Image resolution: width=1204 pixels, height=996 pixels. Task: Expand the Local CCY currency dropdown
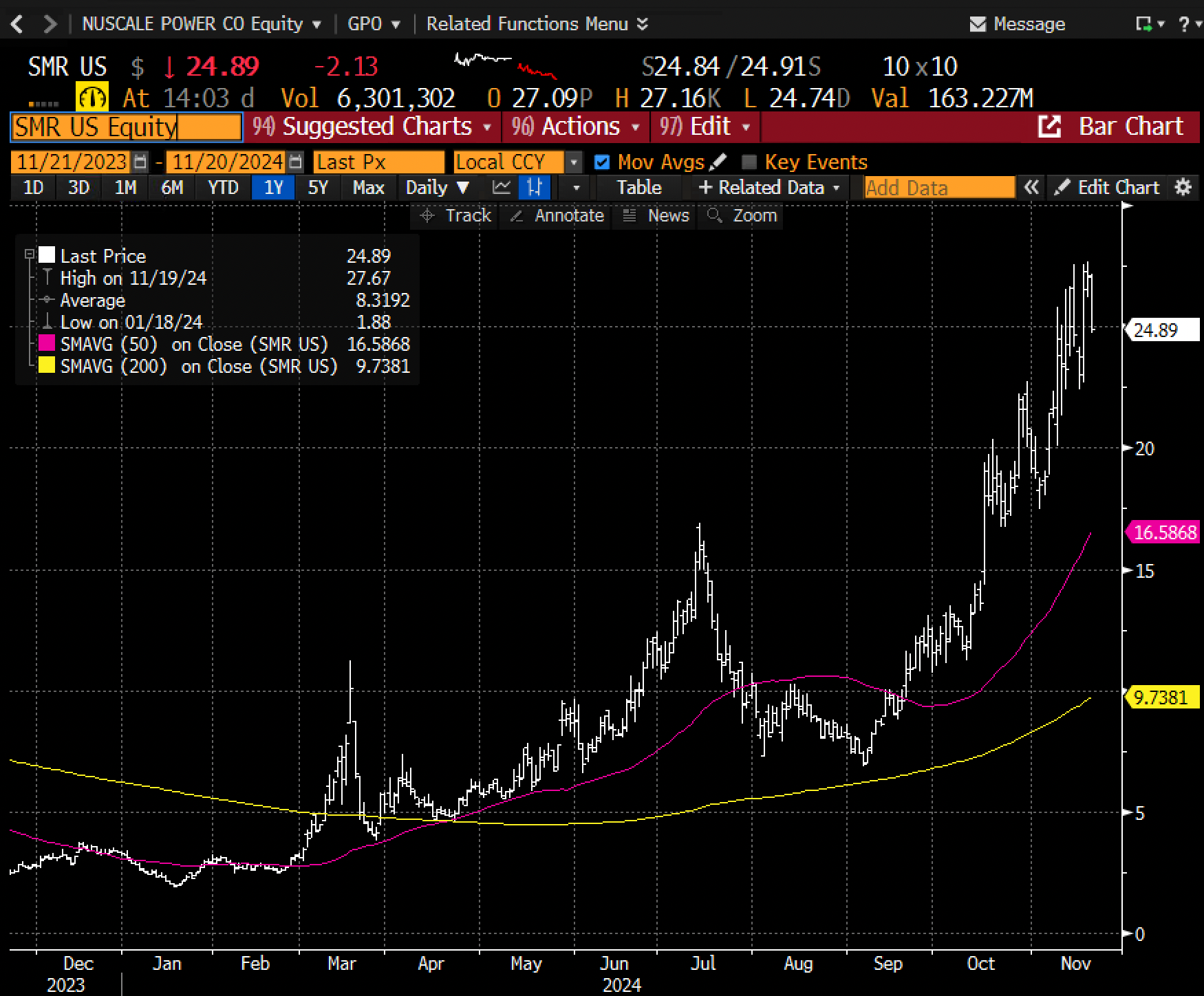pyautogui.click(x=573, y=162)
